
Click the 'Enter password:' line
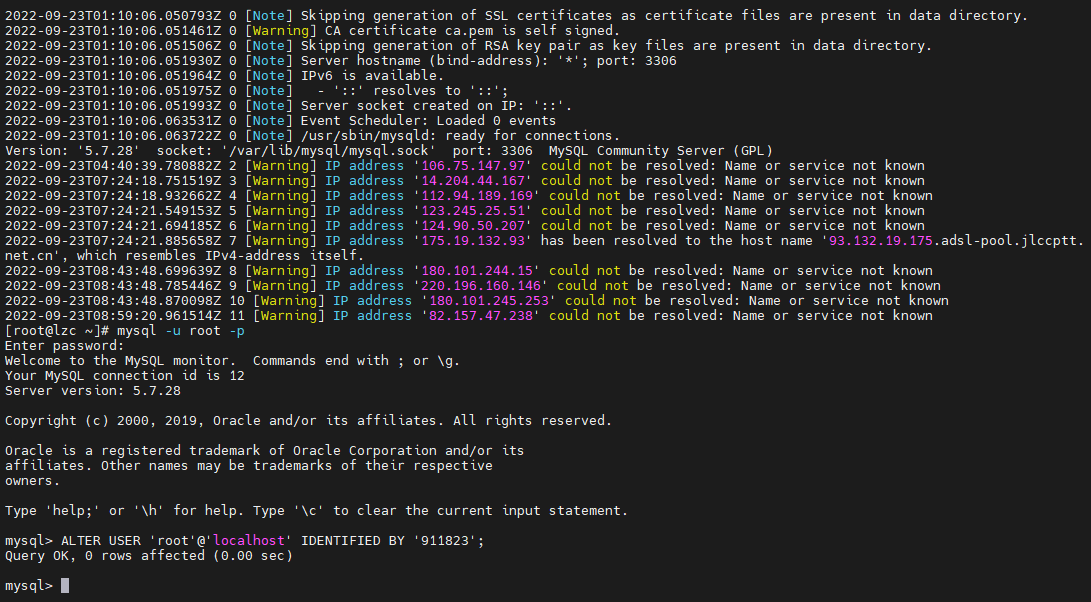pyautogui.click(x=65, y=346)
